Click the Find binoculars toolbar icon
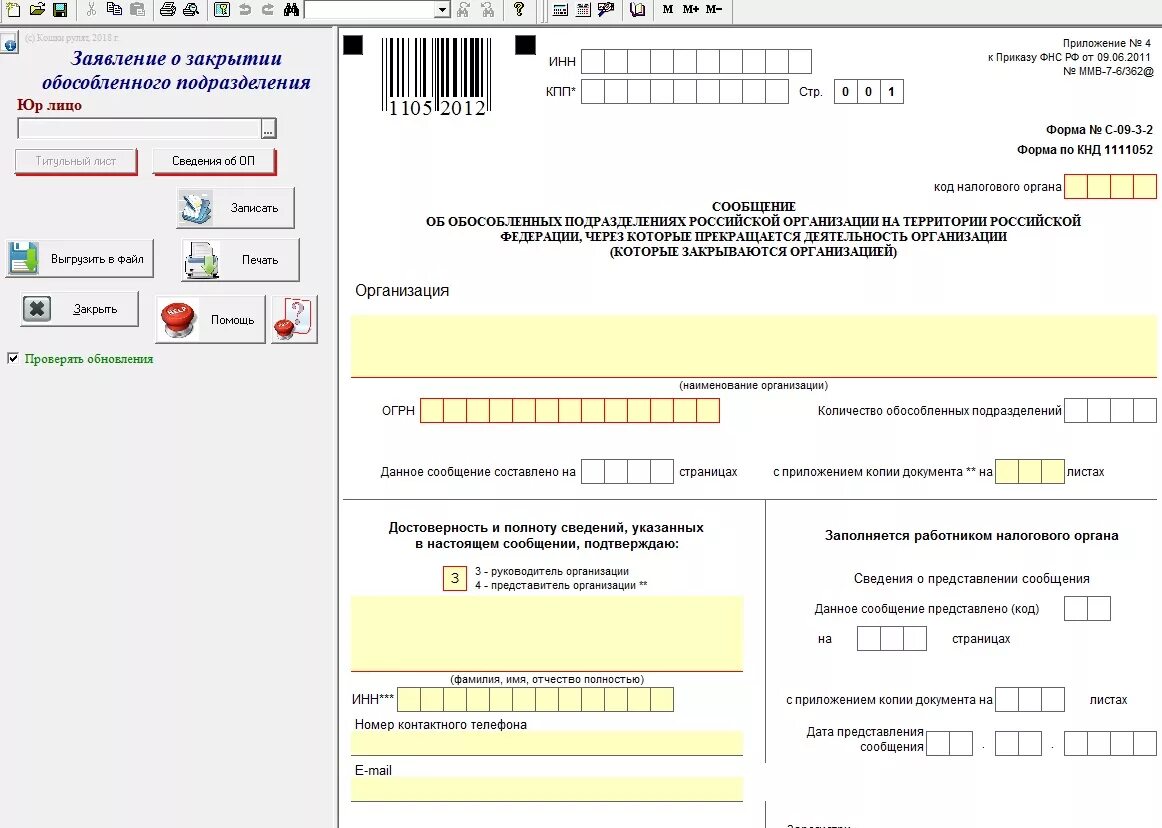Screen dimensions: 1162x828 pos(291,9)
